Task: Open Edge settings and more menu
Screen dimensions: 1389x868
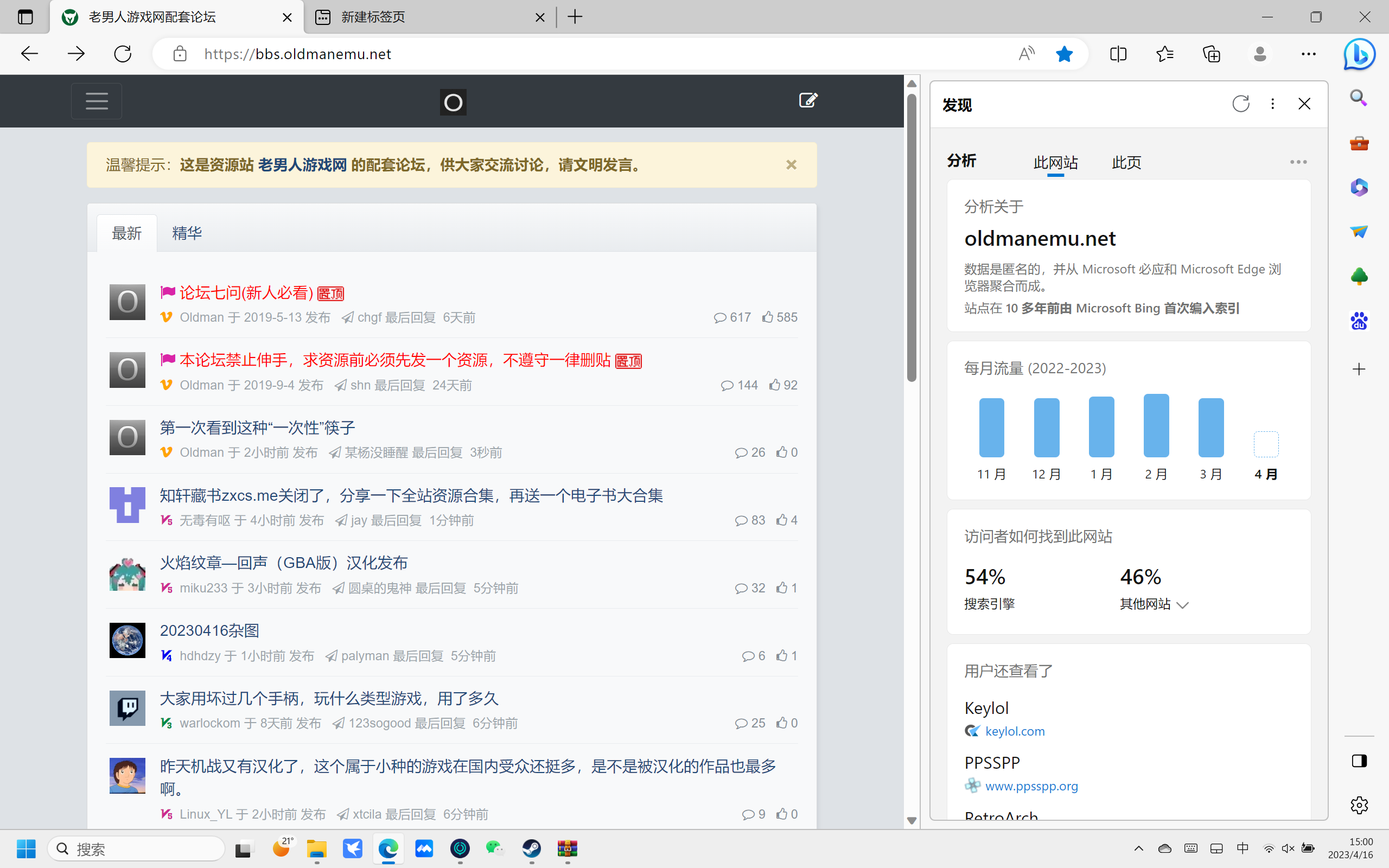Action: pos(1309,54)
